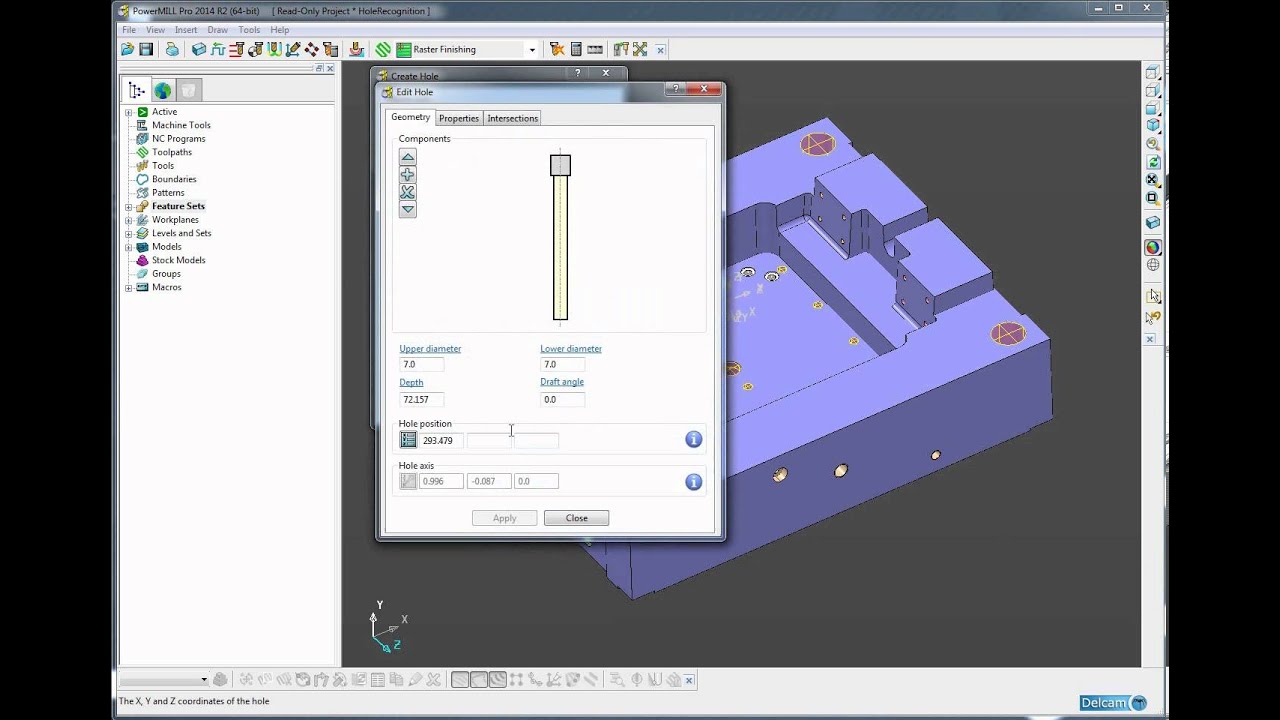The height and width of the screenshot is (720, 1280).
Task: Open the File menu
Action: 129,30
